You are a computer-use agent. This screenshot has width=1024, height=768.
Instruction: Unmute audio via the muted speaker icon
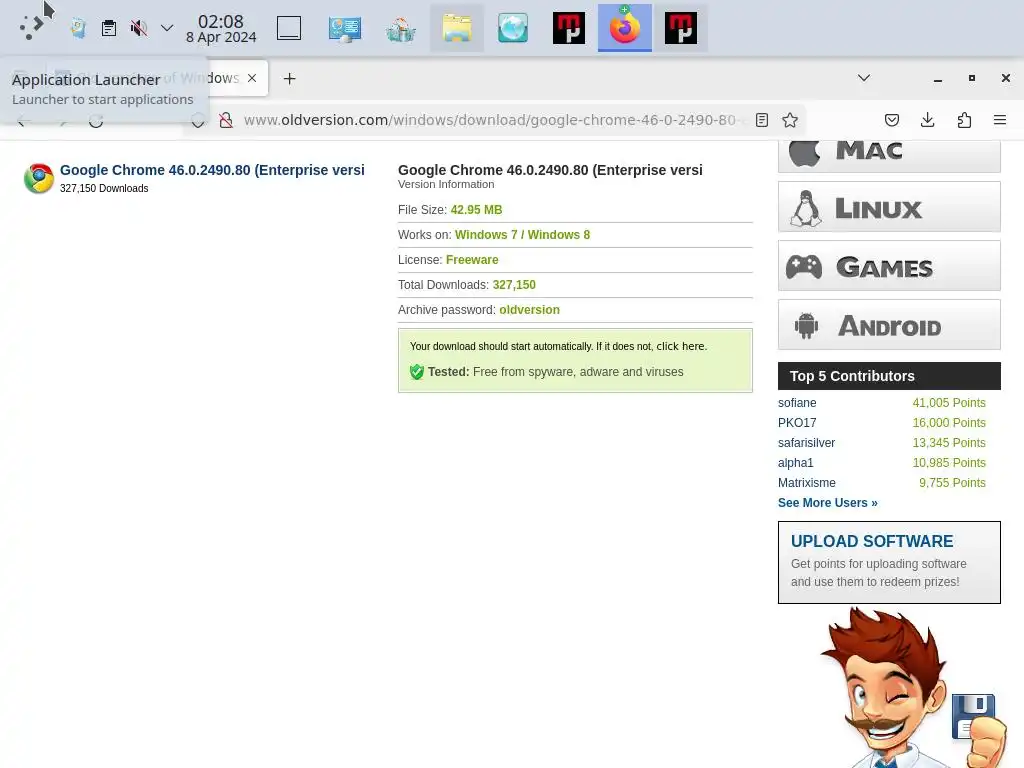(138, 28)
